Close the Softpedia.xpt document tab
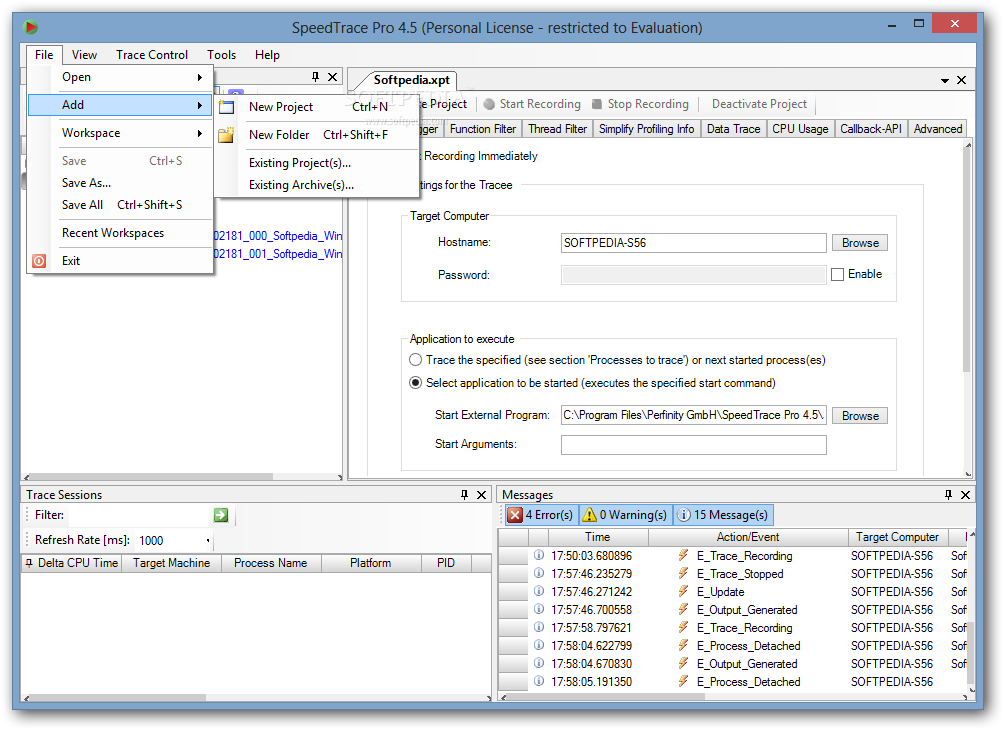The height and width of the screenshot is (730, 1004). coord(961,80)
